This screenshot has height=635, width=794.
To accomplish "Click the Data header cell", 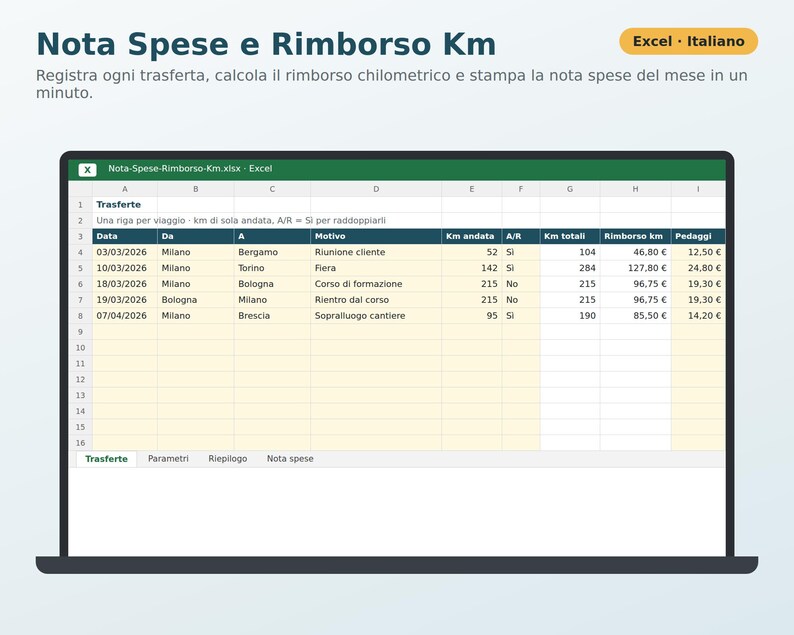I will coord(125,236).
